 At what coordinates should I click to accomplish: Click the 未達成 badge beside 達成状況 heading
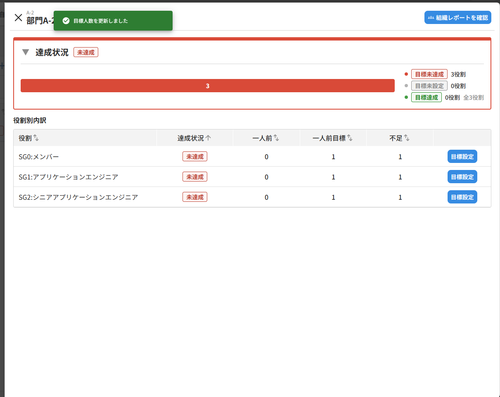pos(86,52)
